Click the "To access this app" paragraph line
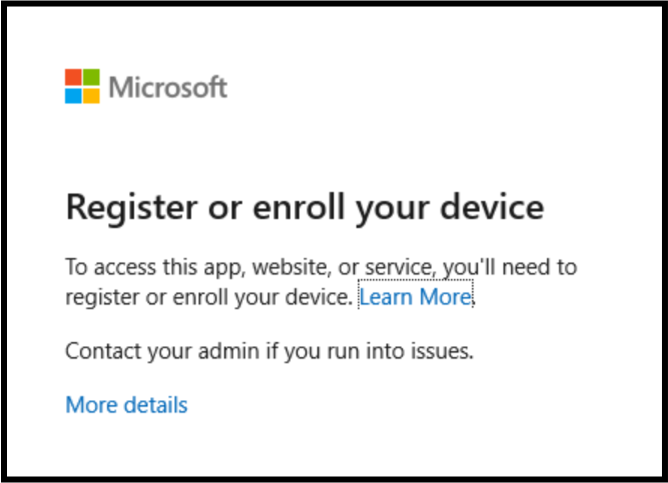The width and height of the screenshot is (668, 483). pyautogui.click(x=320, y=268)
